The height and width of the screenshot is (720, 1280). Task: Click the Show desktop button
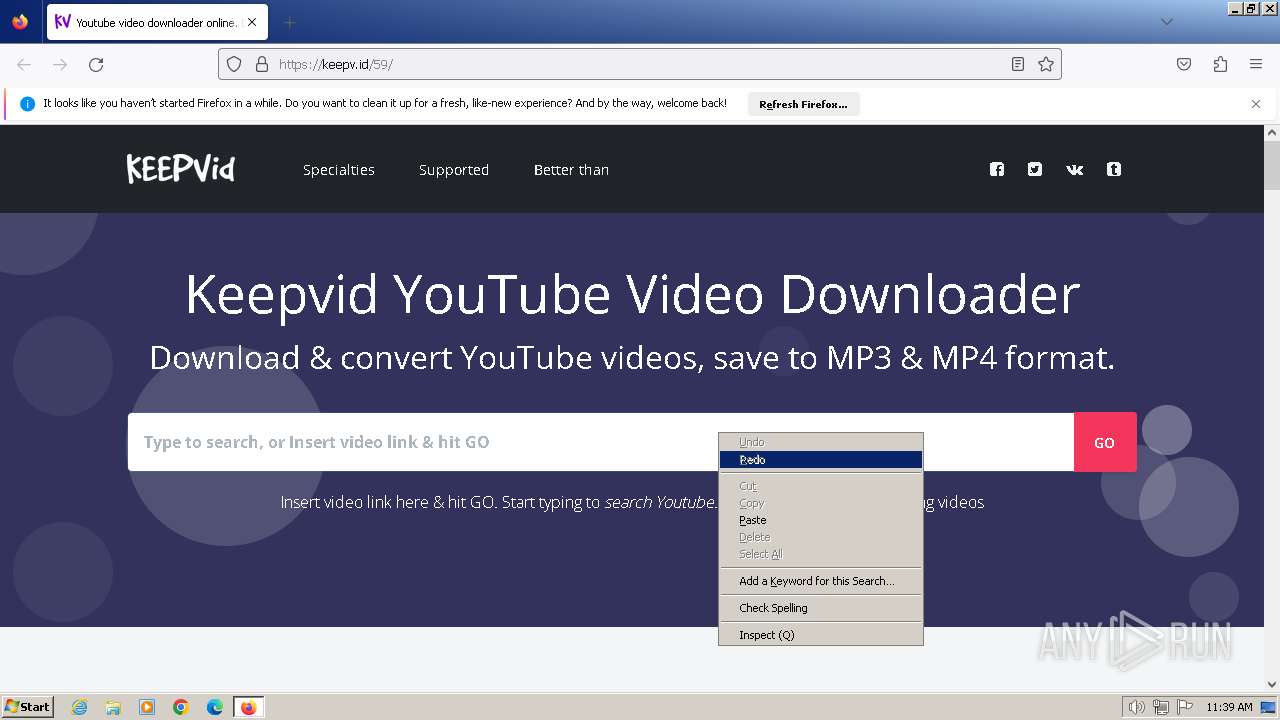1269,707
